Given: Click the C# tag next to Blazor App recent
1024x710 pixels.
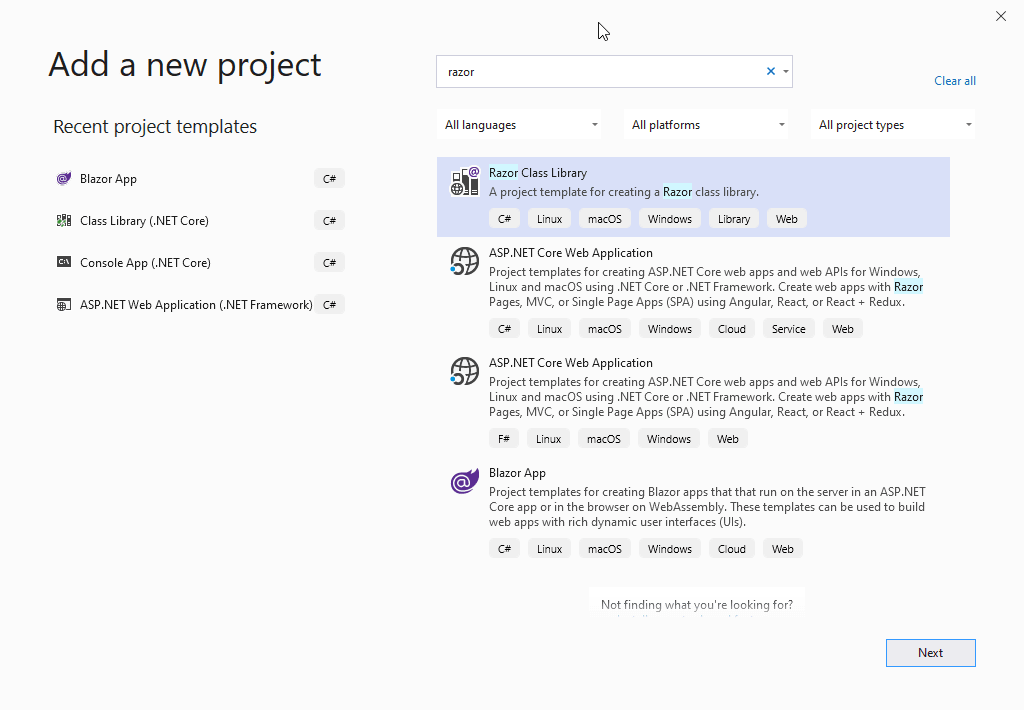Looking at the screenshot, I should pyautogui.click(x=329, y=179).
